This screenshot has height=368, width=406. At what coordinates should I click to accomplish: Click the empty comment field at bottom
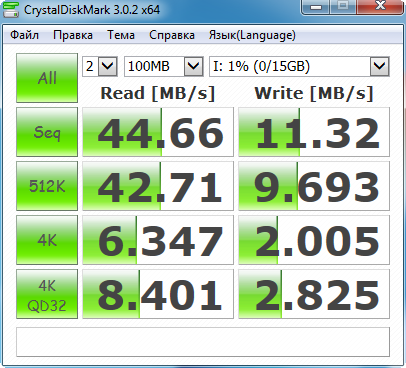pyautogui.click(x=203, y=342)
